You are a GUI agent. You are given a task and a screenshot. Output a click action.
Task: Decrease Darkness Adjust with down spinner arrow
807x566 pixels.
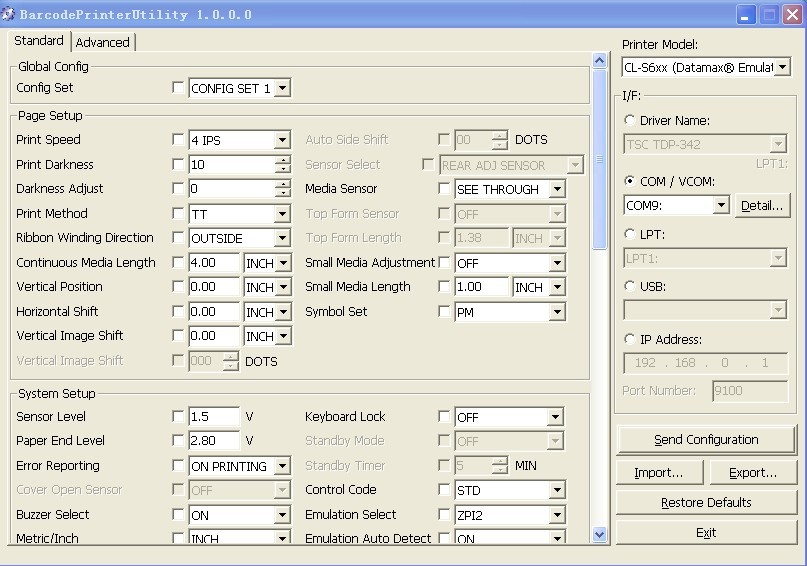point(283,193)
